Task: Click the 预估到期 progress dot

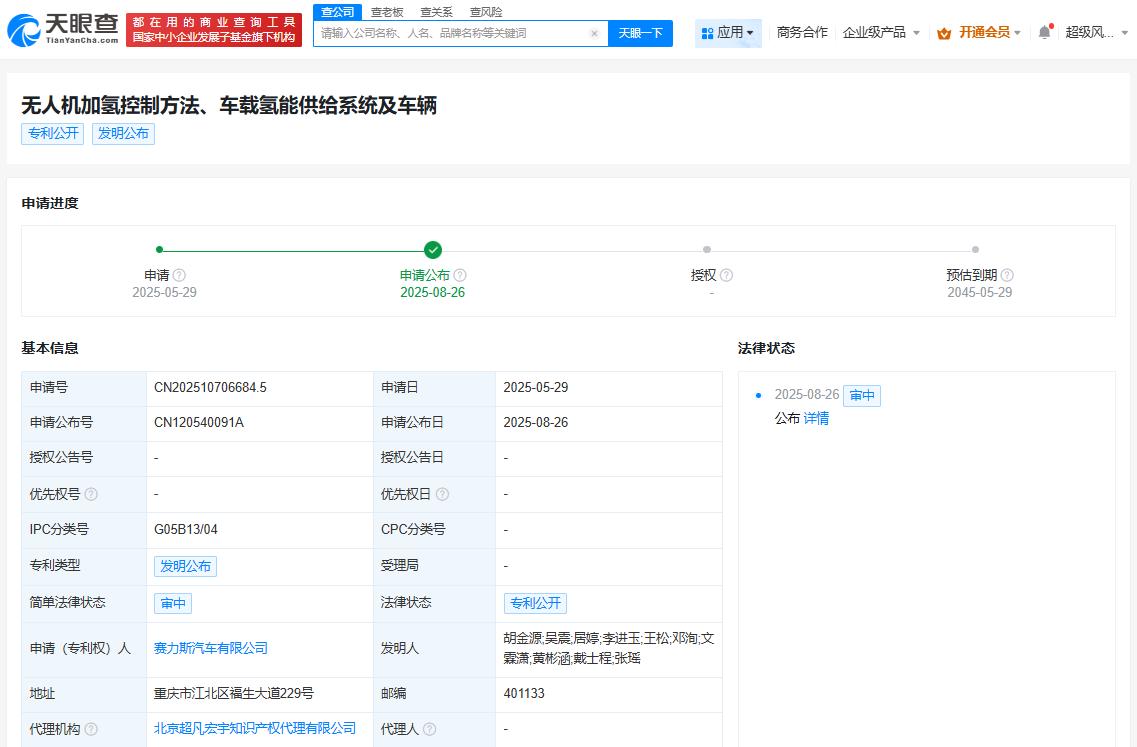Action: (x=975, y=249)
